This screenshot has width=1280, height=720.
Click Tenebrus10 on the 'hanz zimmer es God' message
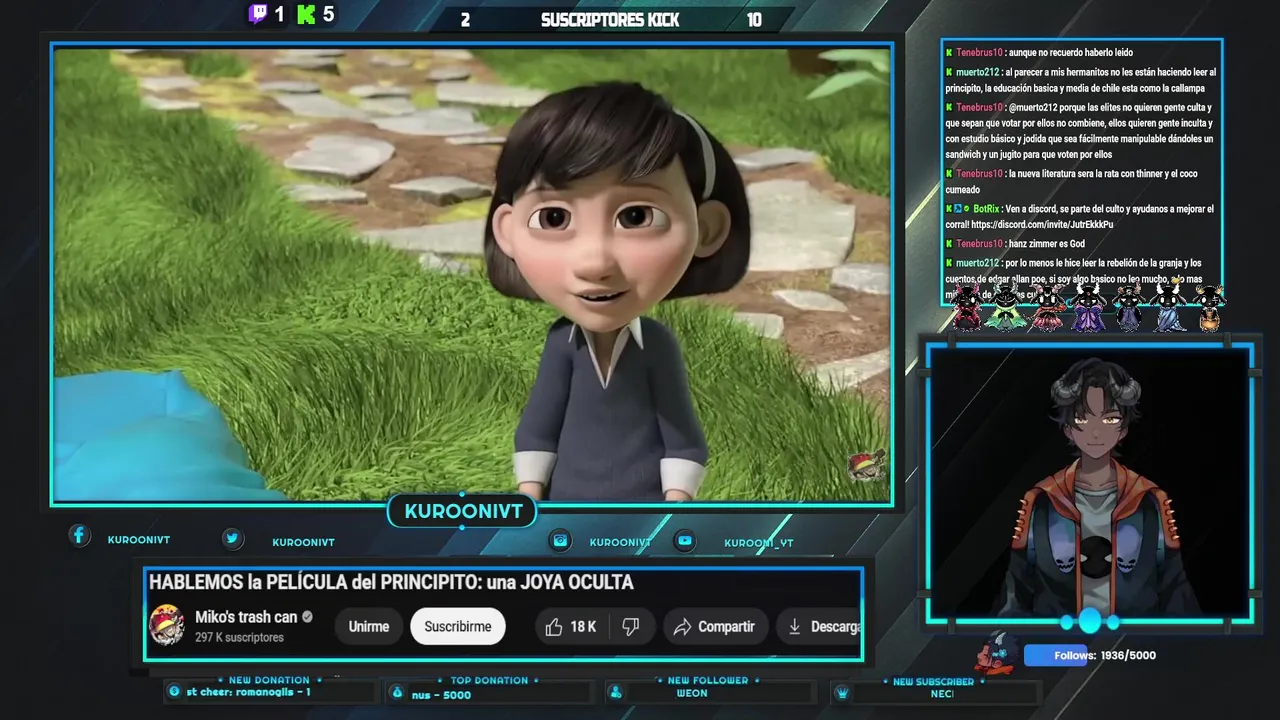coord(979,244)
